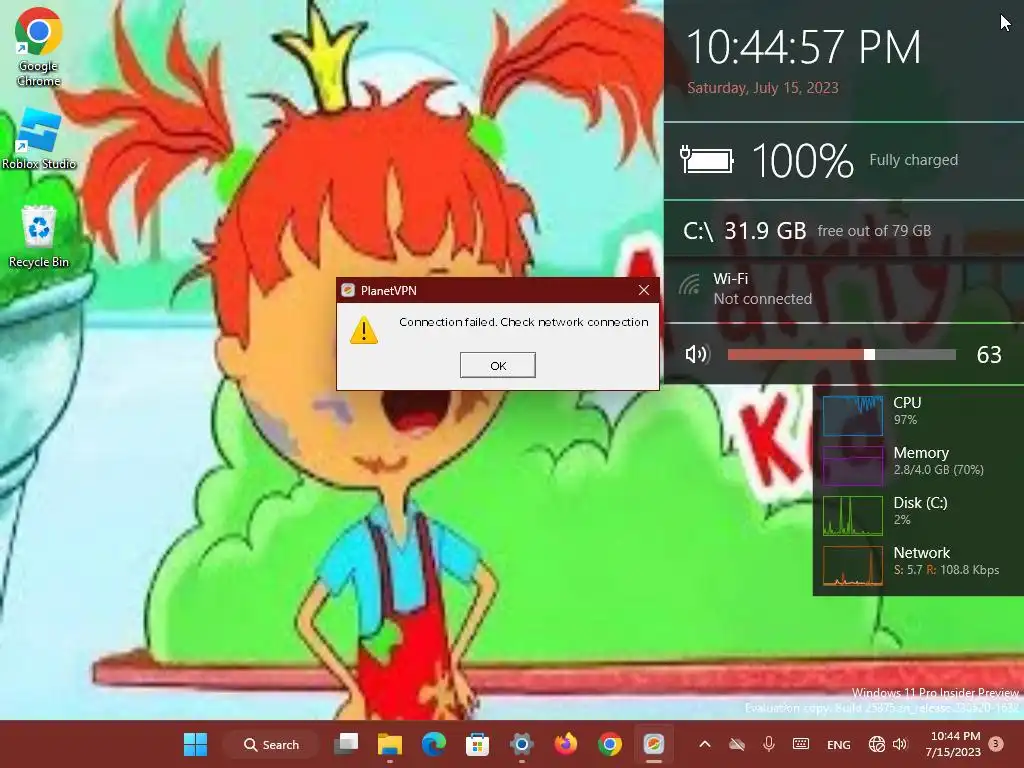Click the microphone tray icon
1024x768 pixels.
pos(769,744)
